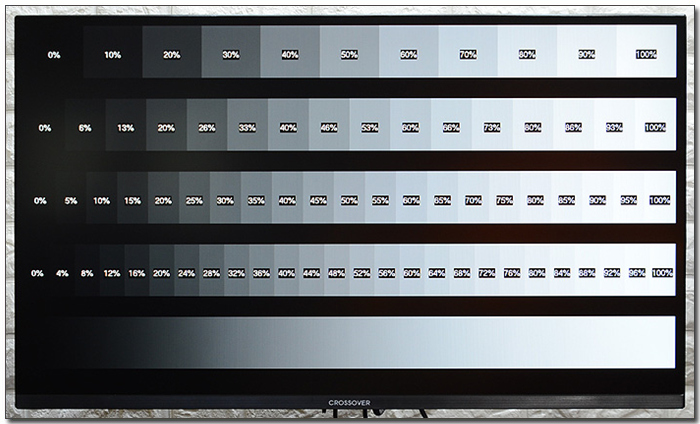Select the 33% gray swatch
Screen dimensions: 700x424
pos(247,125)
